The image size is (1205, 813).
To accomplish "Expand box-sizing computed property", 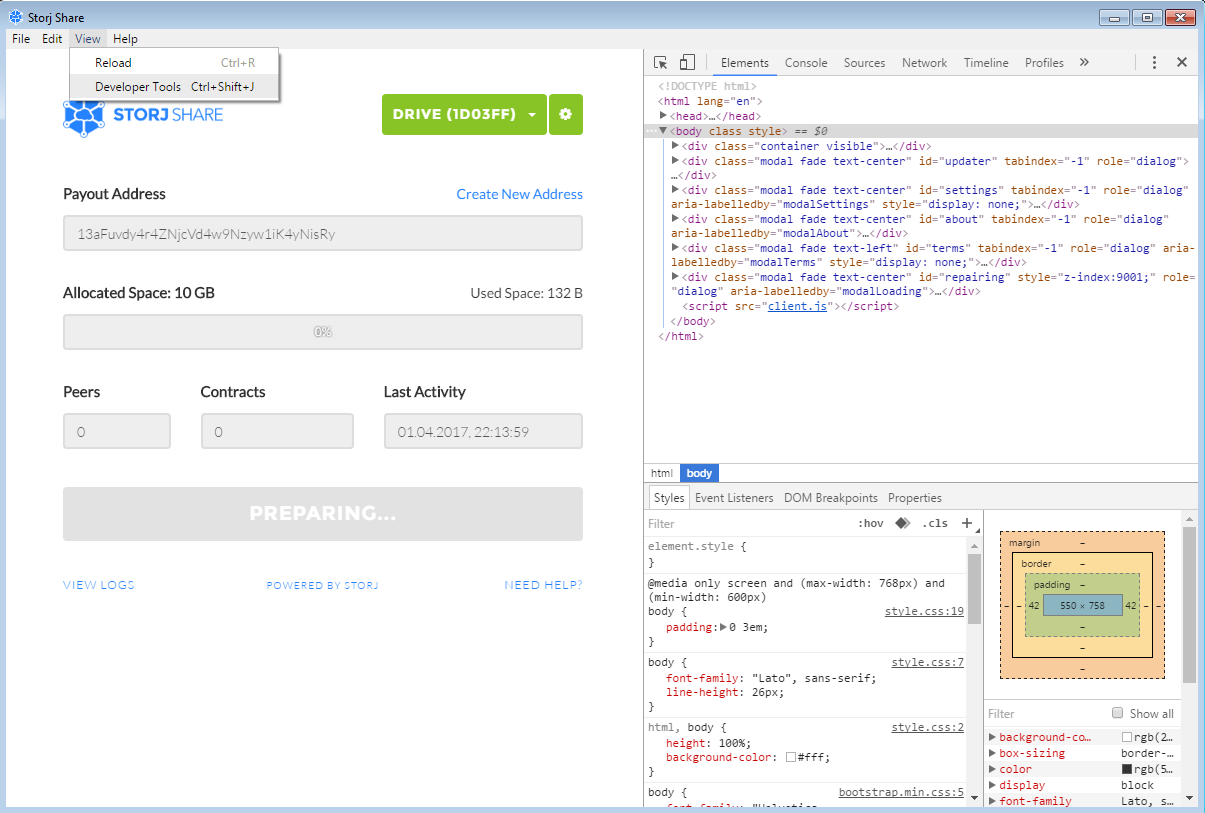I will point(992,753).
